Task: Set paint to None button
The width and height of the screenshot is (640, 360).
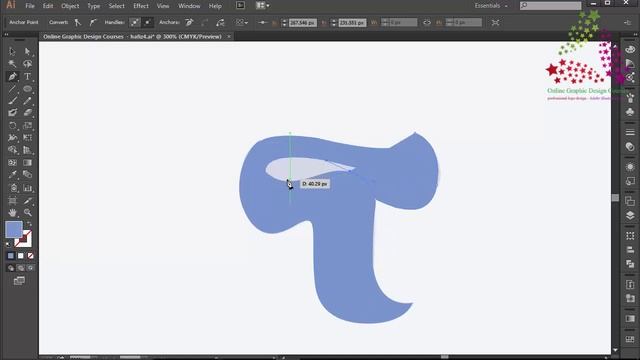Action: [30, 256]
